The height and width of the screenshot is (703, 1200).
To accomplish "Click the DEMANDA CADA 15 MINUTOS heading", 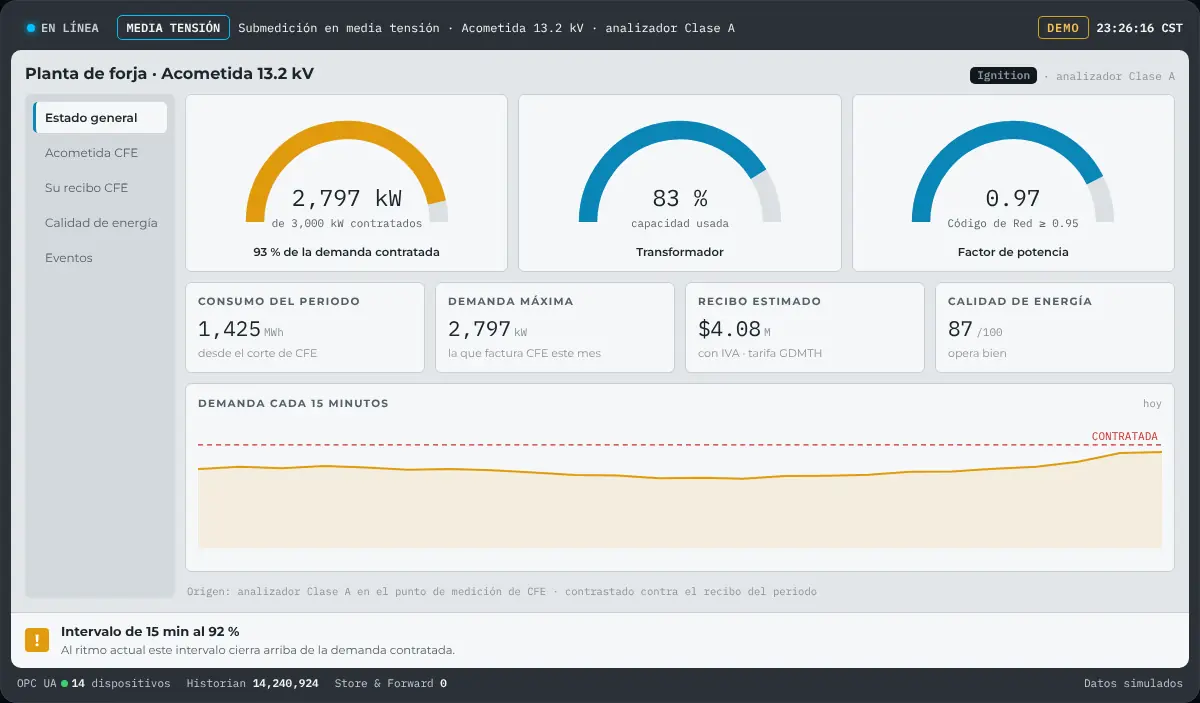I will tap(293, 404).
